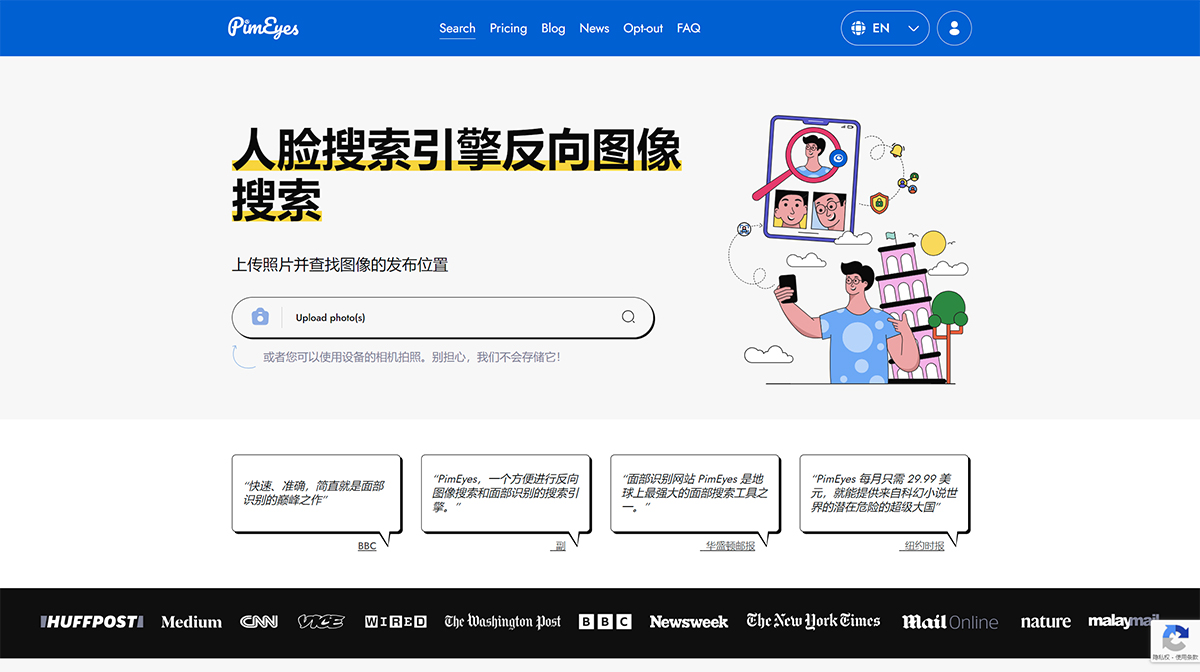Open the user account icon top right
The width and height of the screenshot is (1200, 672).
tap(954, 27)
